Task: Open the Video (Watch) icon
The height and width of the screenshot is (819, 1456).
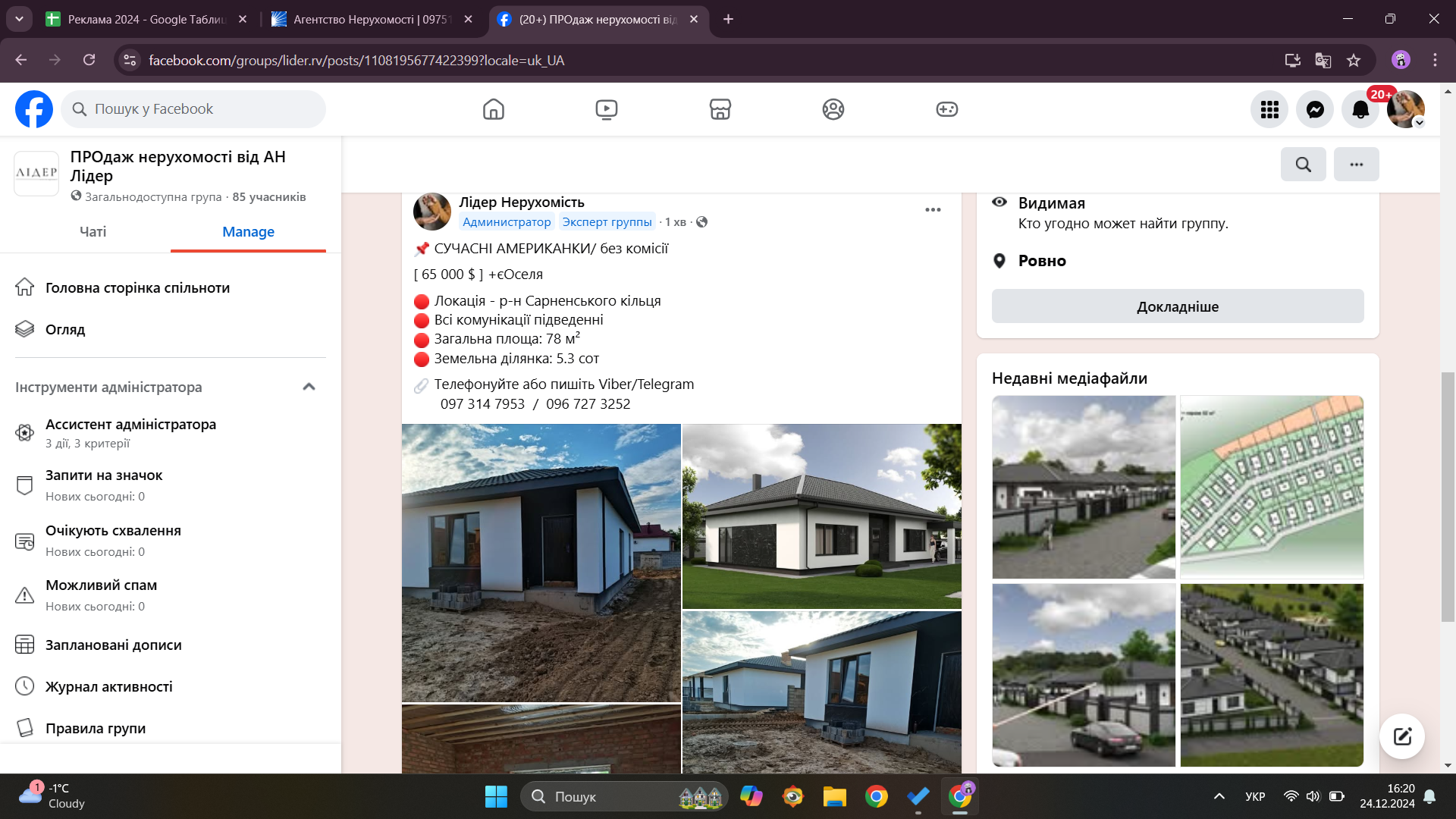Action: 606,109
